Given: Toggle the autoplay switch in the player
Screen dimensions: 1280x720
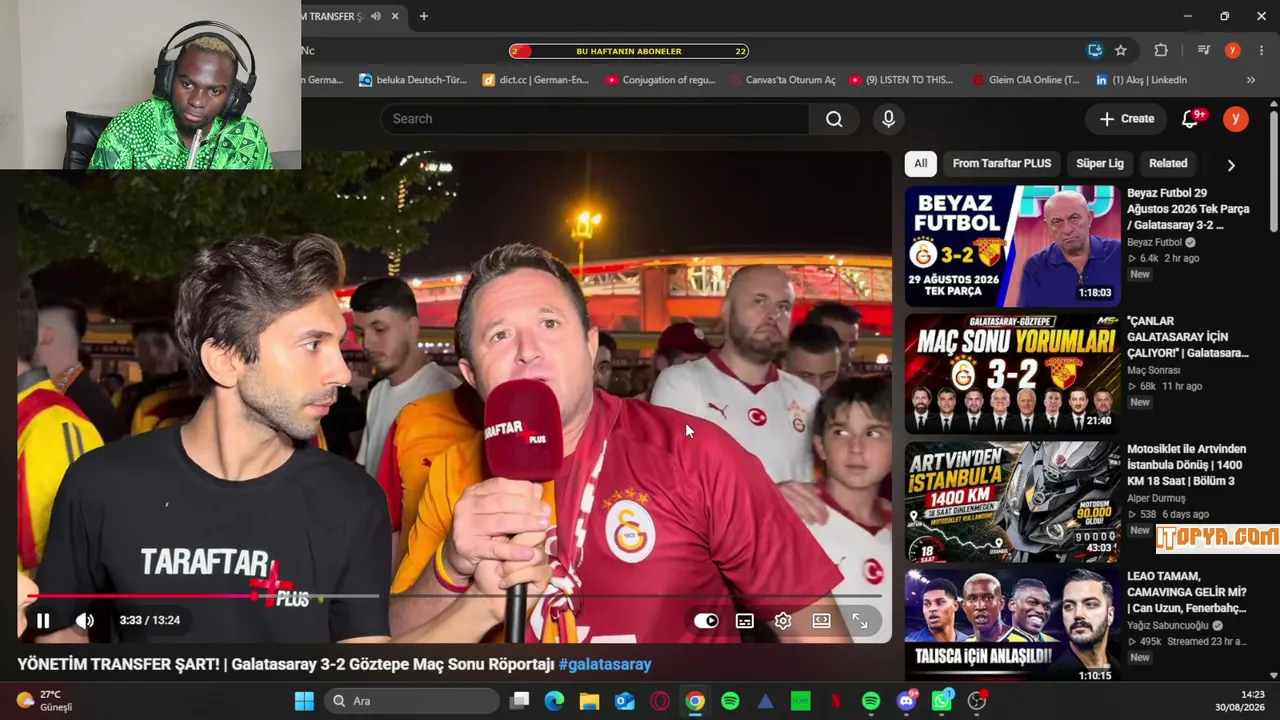Looking at the screenshot, I should pos(706,620).
